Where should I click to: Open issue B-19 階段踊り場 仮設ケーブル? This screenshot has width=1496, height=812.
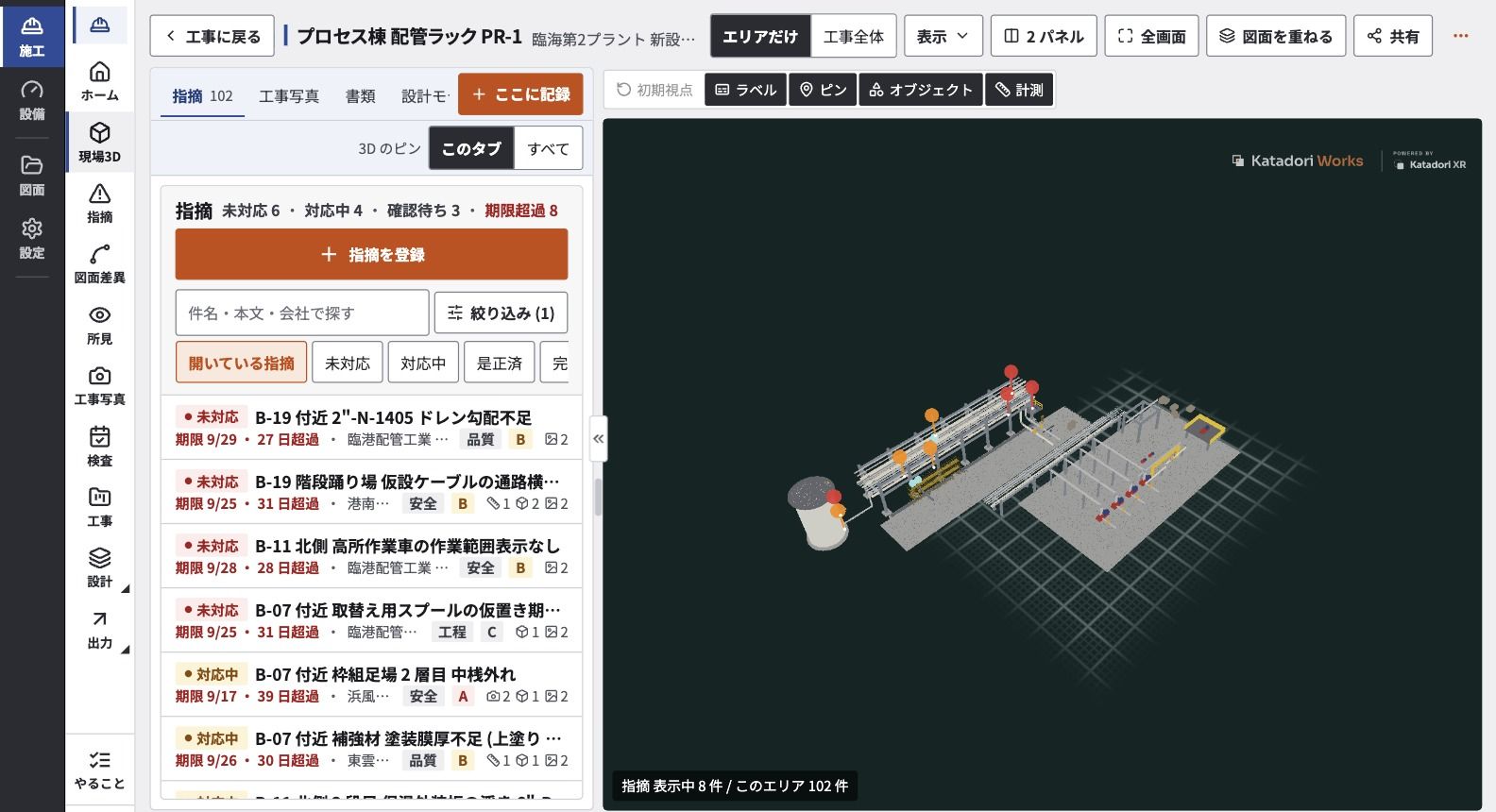coord(371,492)
